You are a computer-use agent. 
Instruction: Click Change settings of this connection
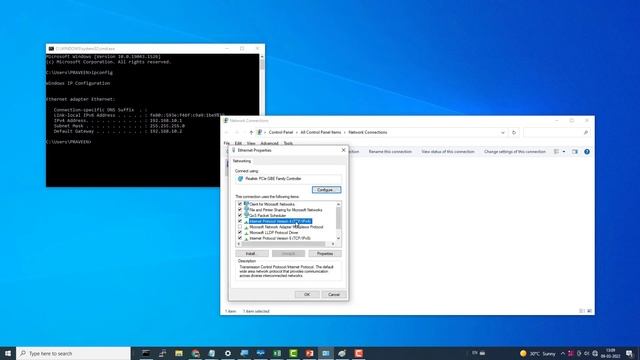click(515, 152)
